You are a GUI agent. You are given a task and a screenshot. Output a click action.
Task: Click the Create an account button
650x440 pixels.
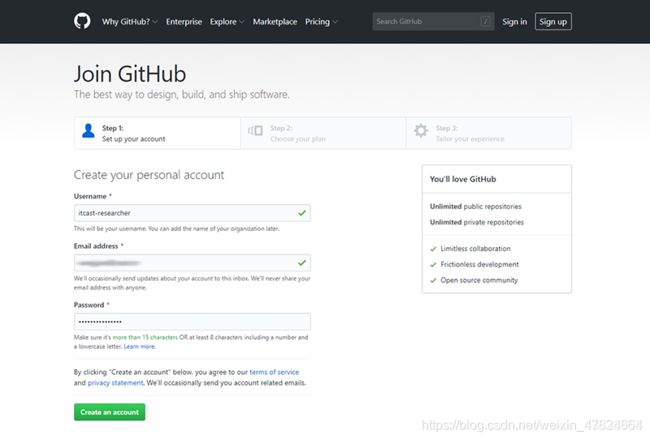109,412
